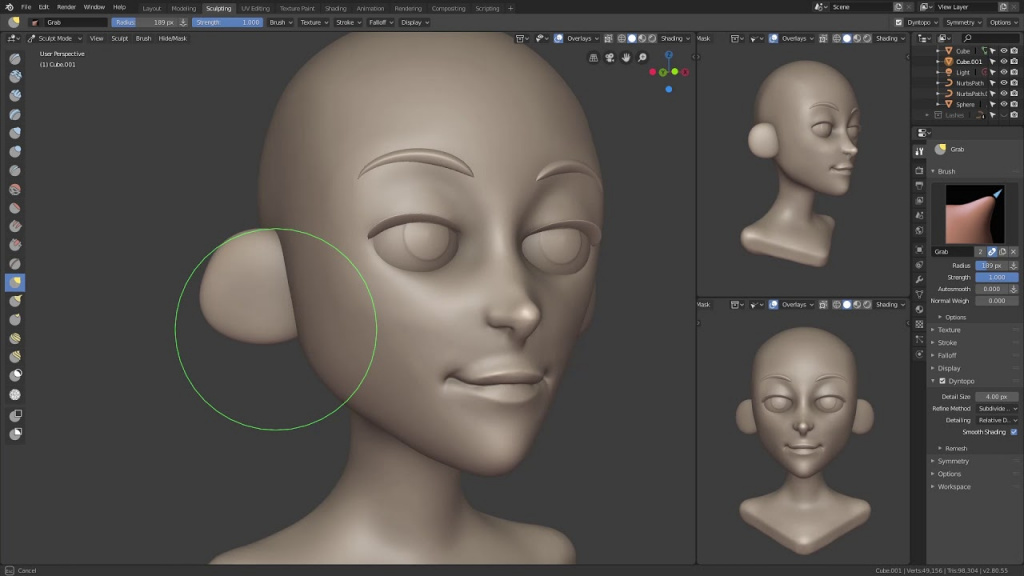This screenshot has width=1024, height=576.
Task: Open the Sculpt Mode dropdown
Action: (x=55, y=39)
